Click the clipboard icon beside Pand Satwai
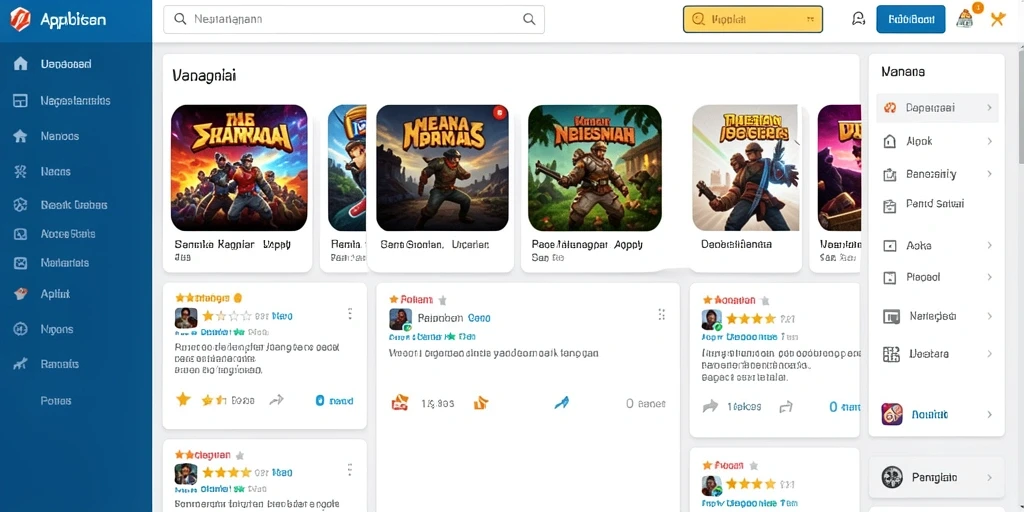Screen dimensions: 1024x512 point(889,206)
